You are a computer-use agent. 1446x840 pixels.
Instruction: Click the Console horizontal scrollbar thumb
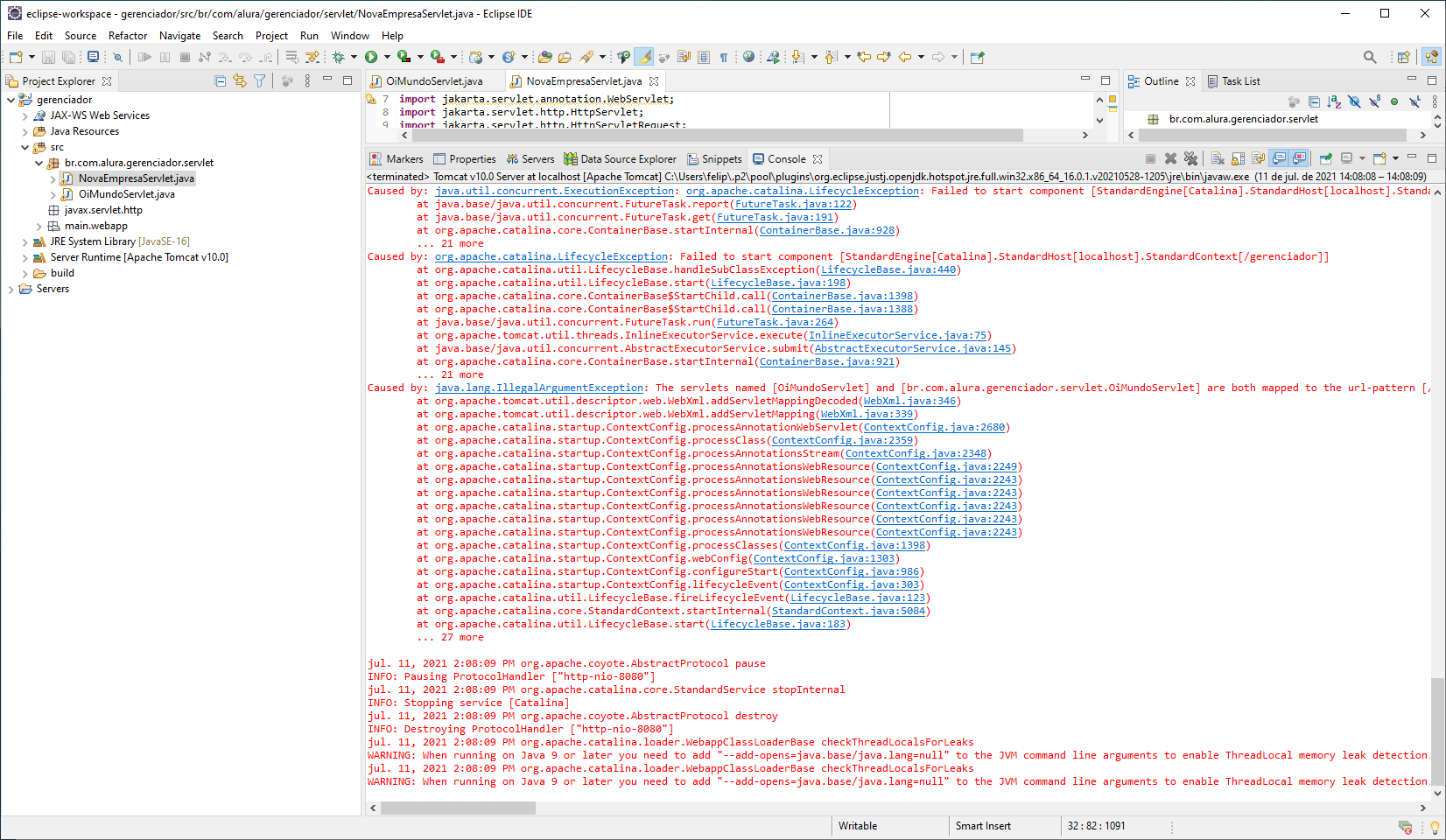point(458,808)
